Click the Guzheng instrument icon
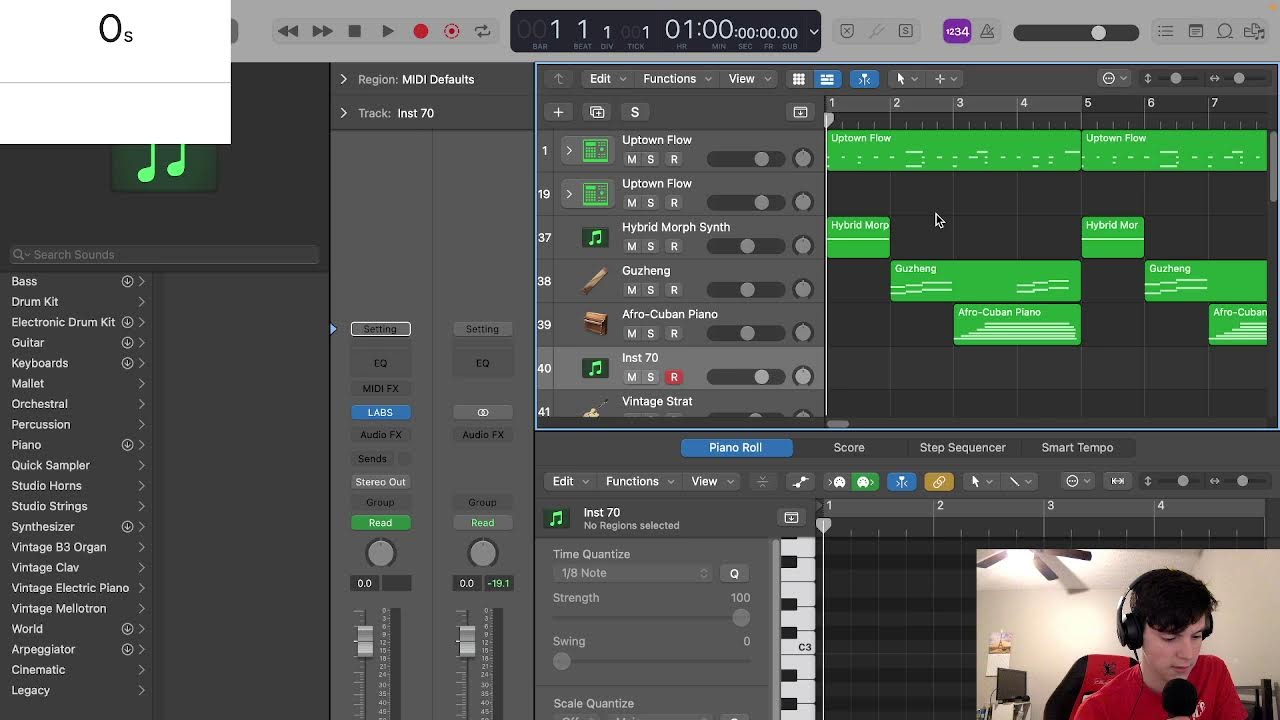1280x720 pixels. [x=595, y=281]
